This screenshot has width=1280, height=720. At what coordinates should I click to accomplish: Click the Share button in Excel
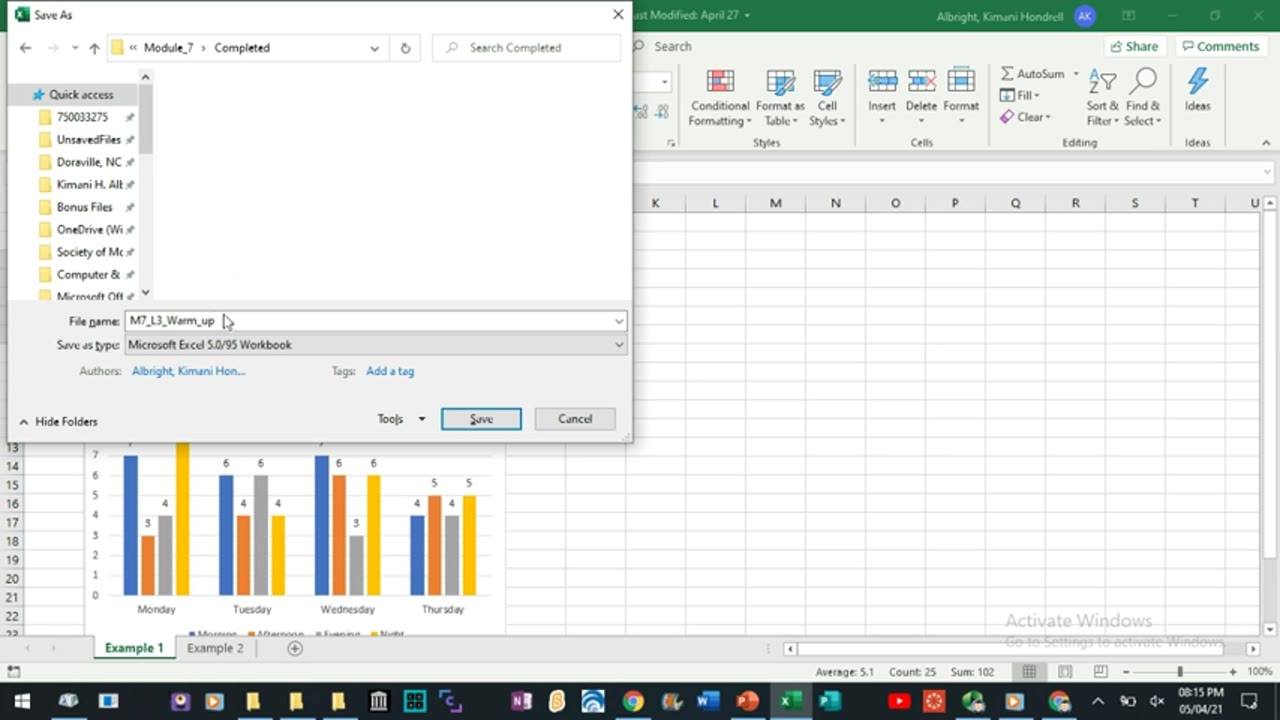pyautogui.click(x=1134, y=46)
